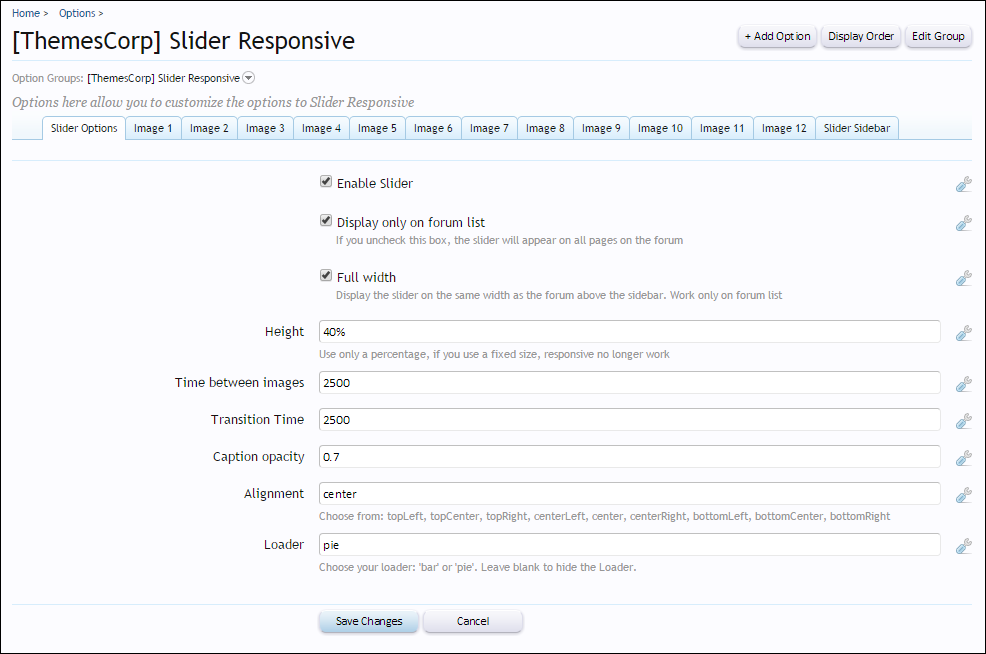
Task: Open the Image 2 tab
Action: [x=209, y=128]
